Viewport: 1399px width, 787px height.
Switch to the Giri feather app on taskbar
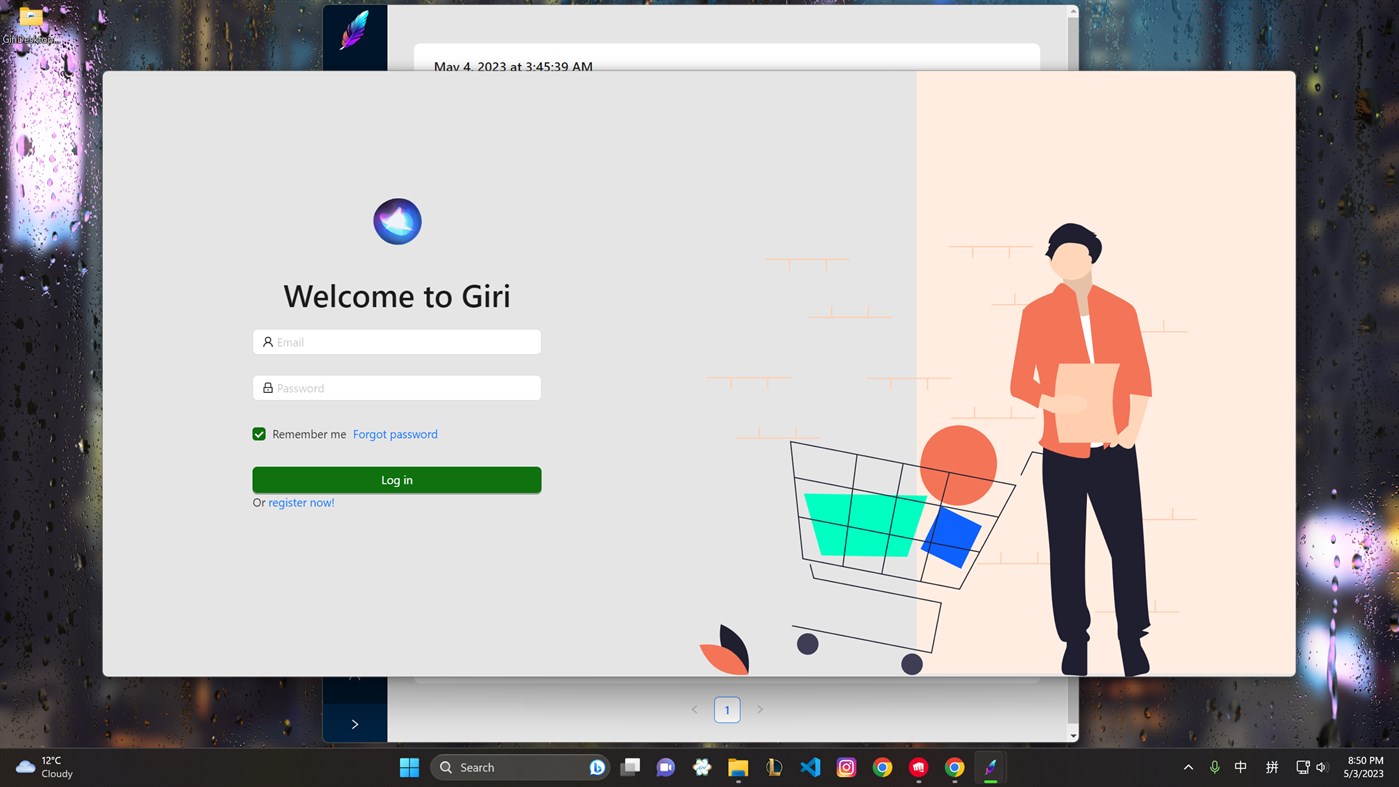[990, 767]
